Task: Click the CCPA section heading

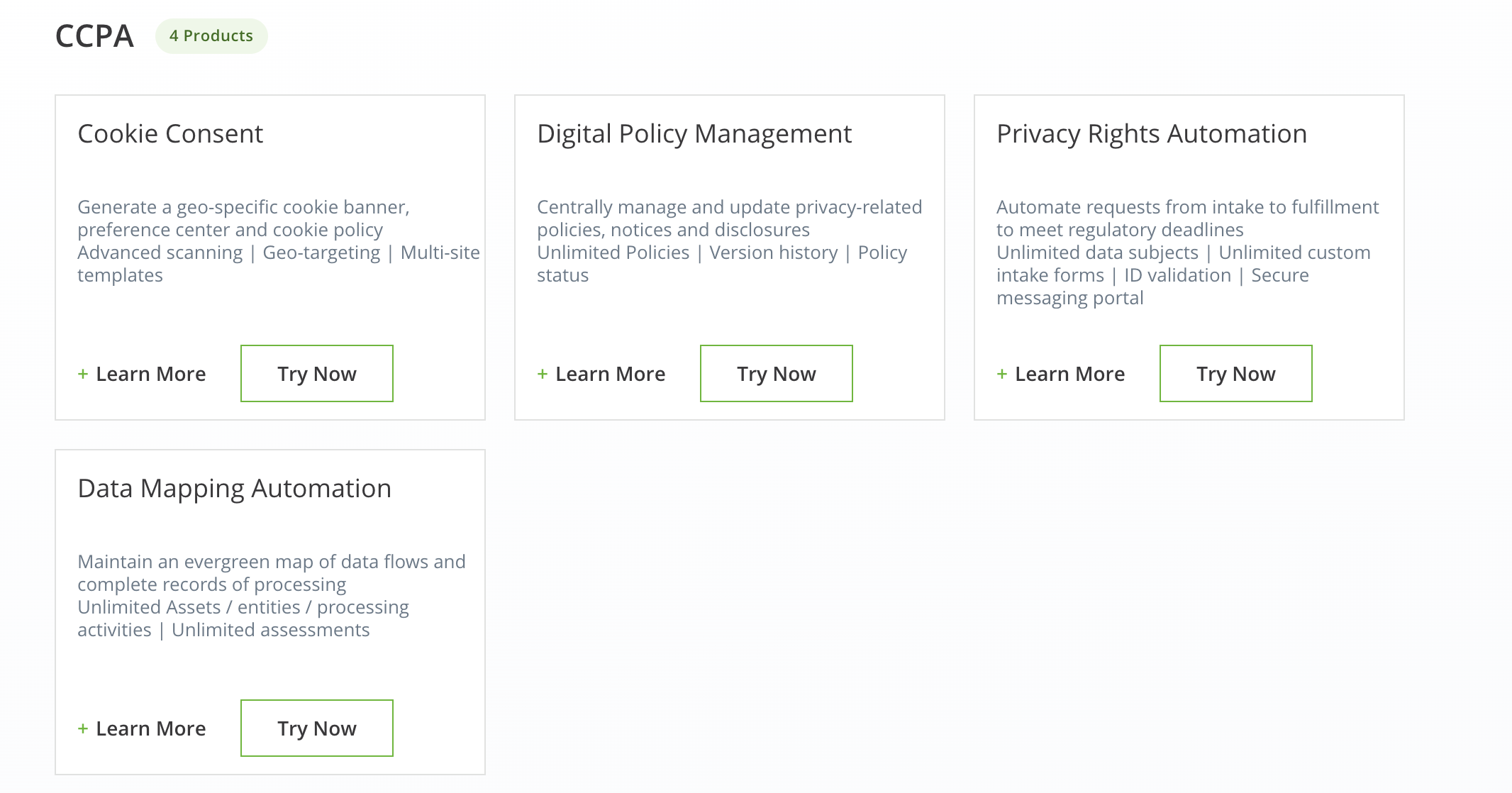Action: [94, 36]
